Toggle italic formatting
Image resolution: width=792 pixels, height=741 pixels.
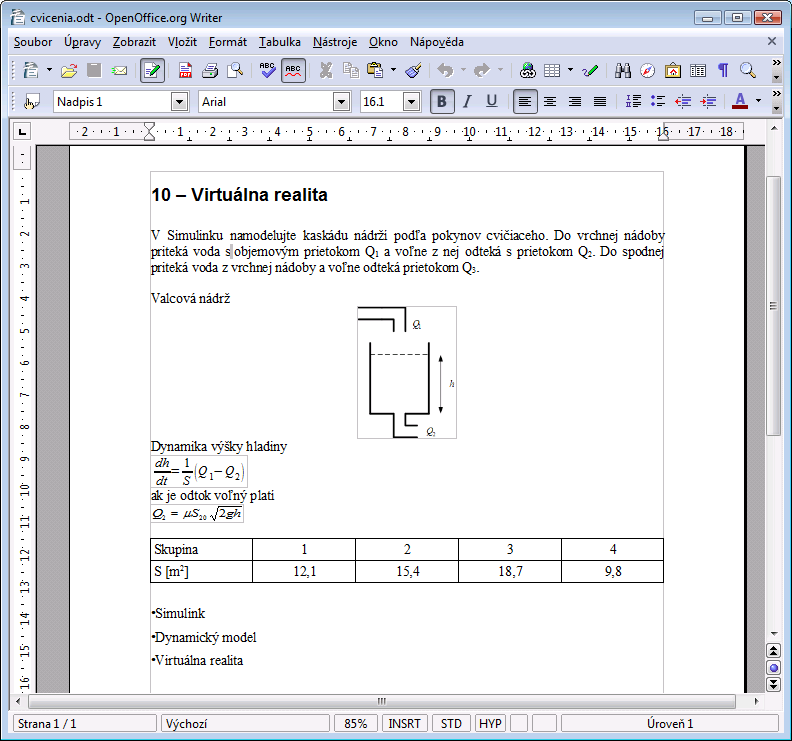click(467, 102)
